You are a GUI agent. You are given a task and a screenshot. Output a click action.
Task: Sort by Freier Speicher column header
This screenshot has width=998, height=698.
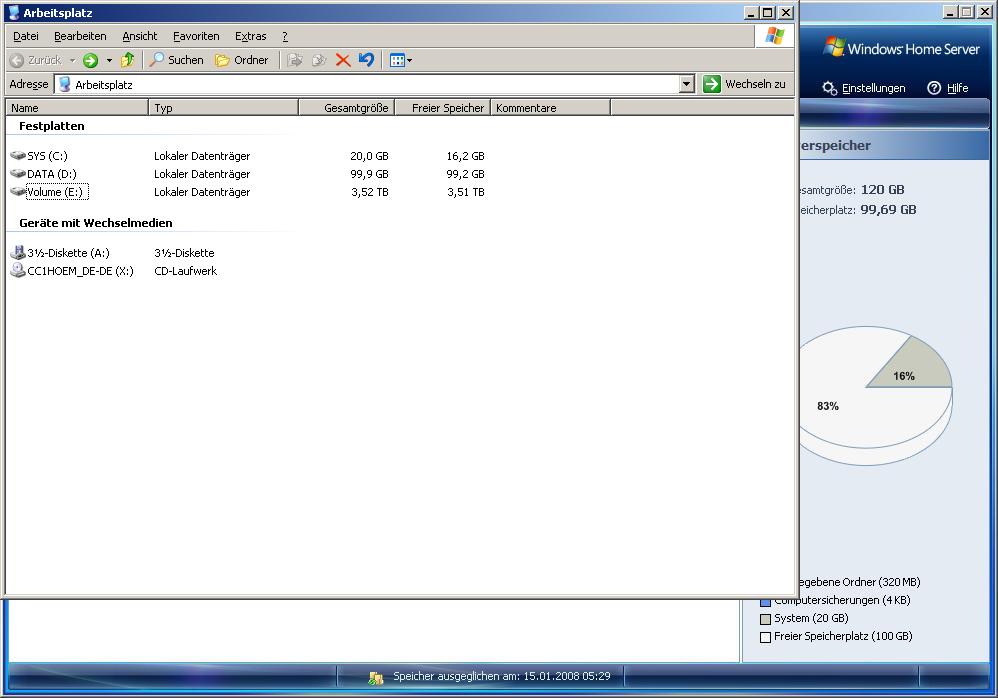tap(443, 108)
